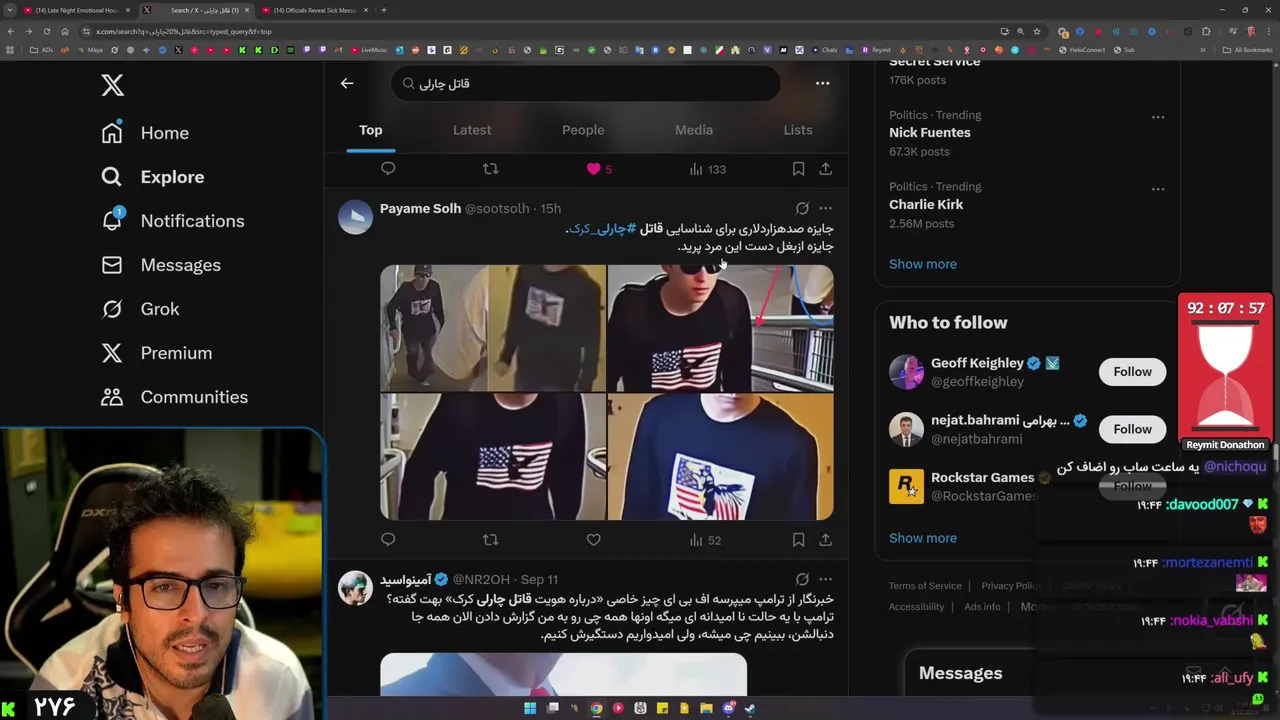Open Nick Fuentes trending topic
The width and height of the screenshot is (1280, 720).
tap(930, 133)
